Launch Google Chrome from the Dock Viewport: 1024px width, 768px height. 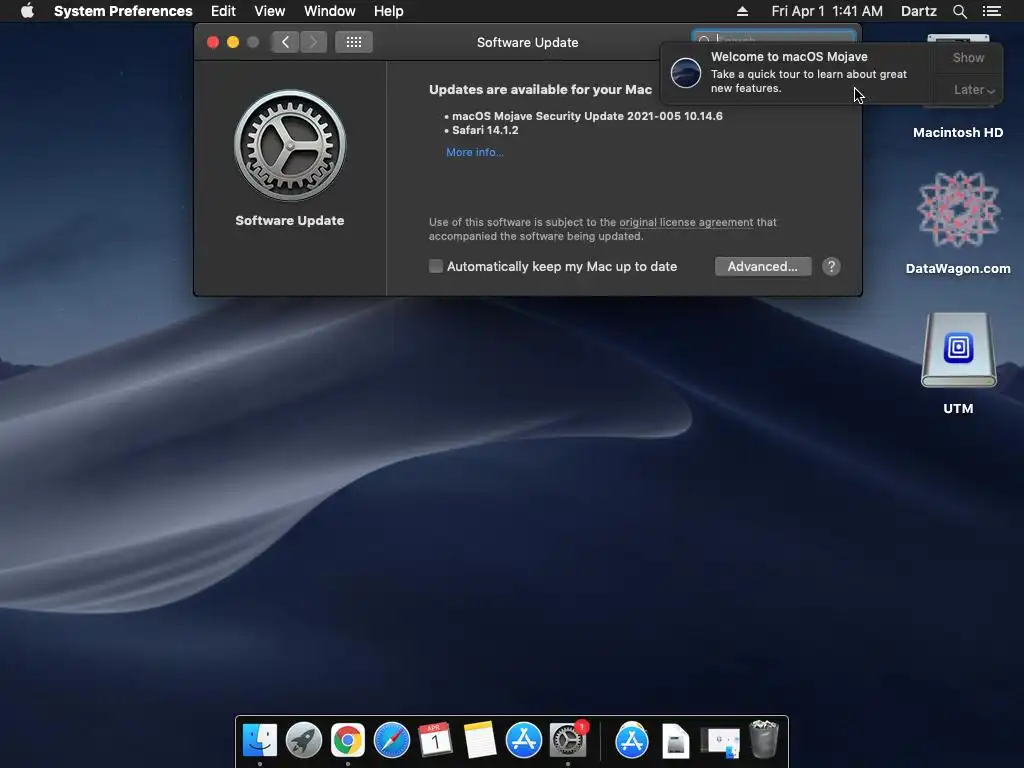point(347,741)
